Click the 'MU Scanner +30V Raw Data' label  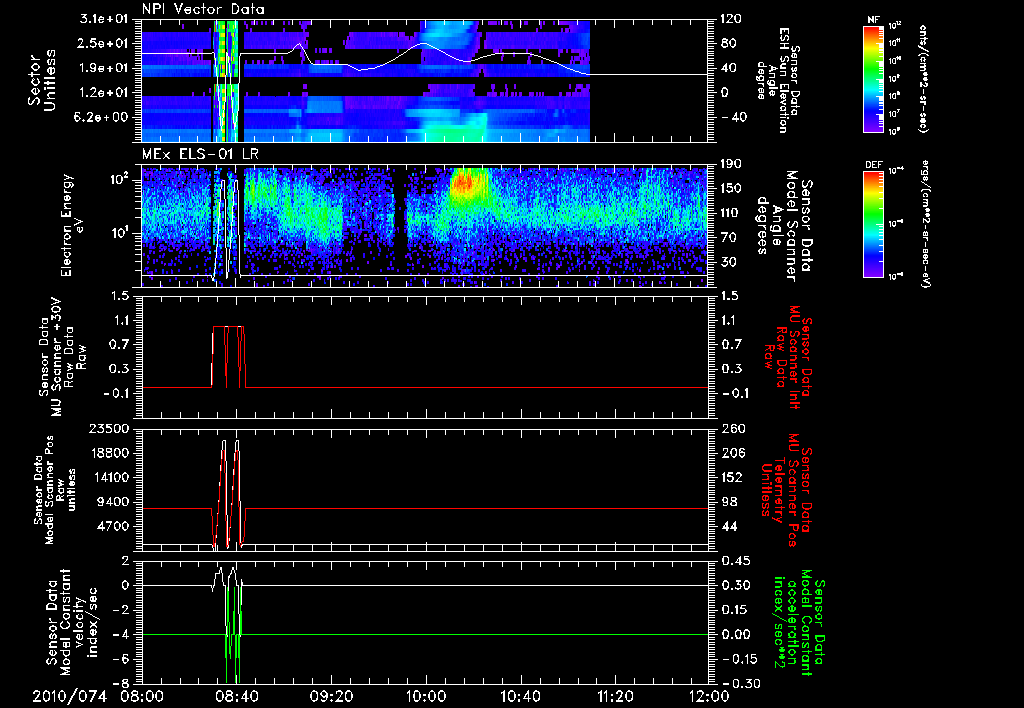coord(62,357)
